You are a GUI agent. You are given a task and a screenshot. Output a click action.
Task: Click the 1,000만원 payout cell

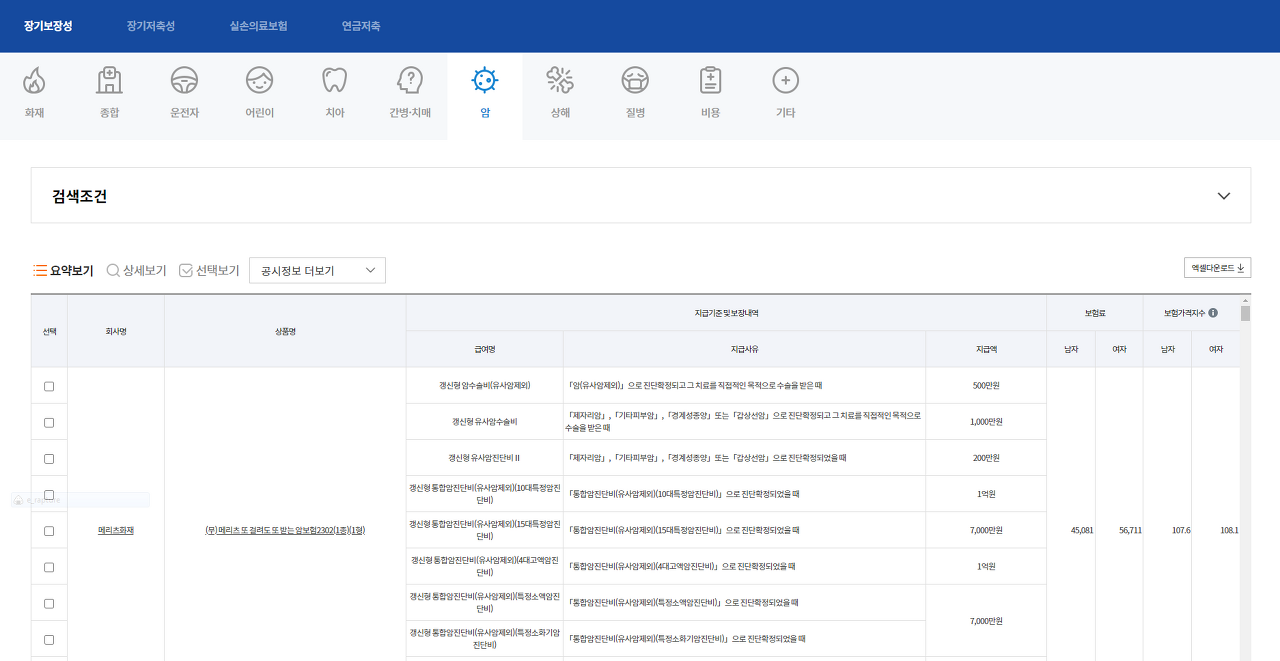986,421
